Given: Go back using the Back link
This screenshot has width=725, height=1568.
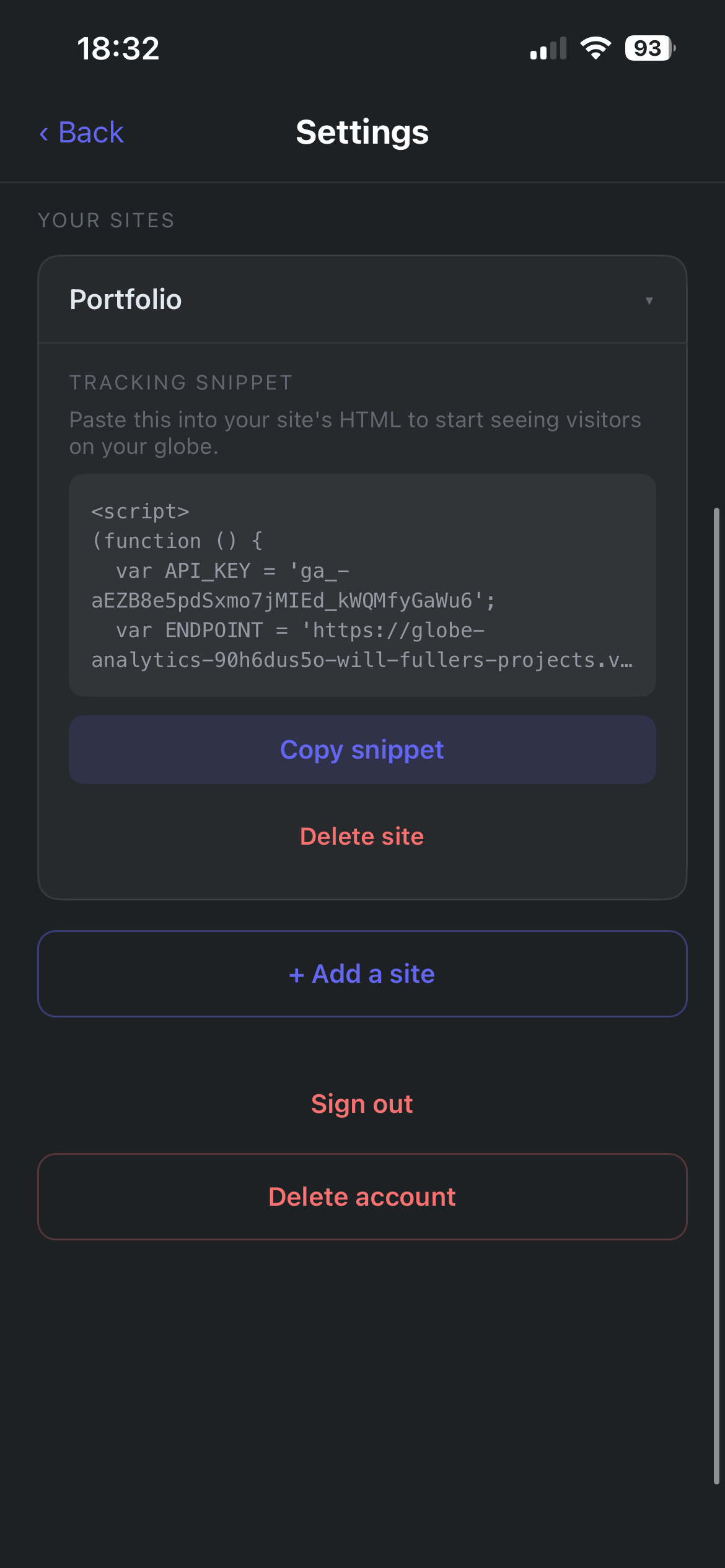Looking at the screenshot, I should (81, 133).
